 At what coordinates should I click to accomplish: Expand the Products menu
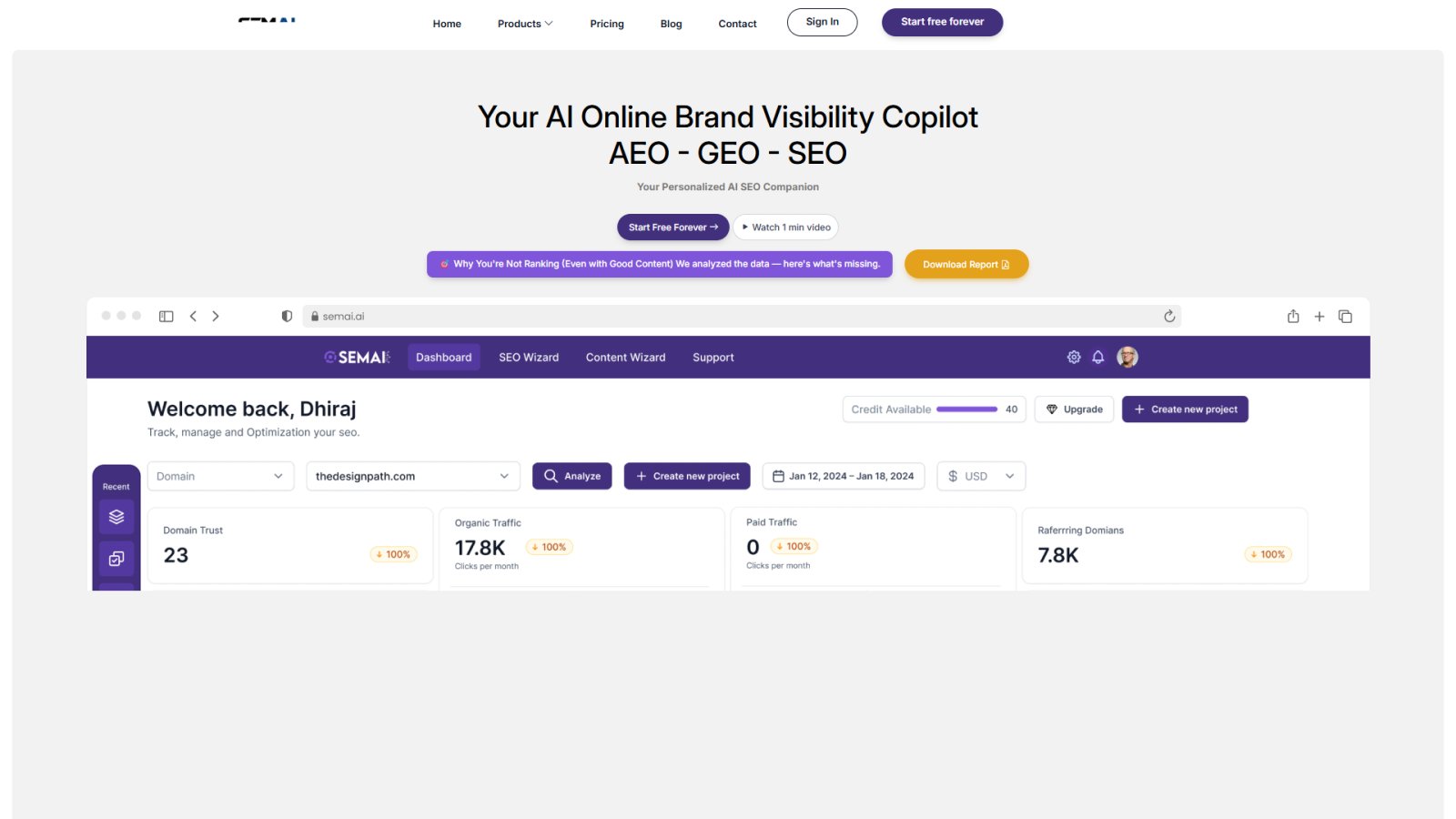pyautogui.click(x=525, y=24)
